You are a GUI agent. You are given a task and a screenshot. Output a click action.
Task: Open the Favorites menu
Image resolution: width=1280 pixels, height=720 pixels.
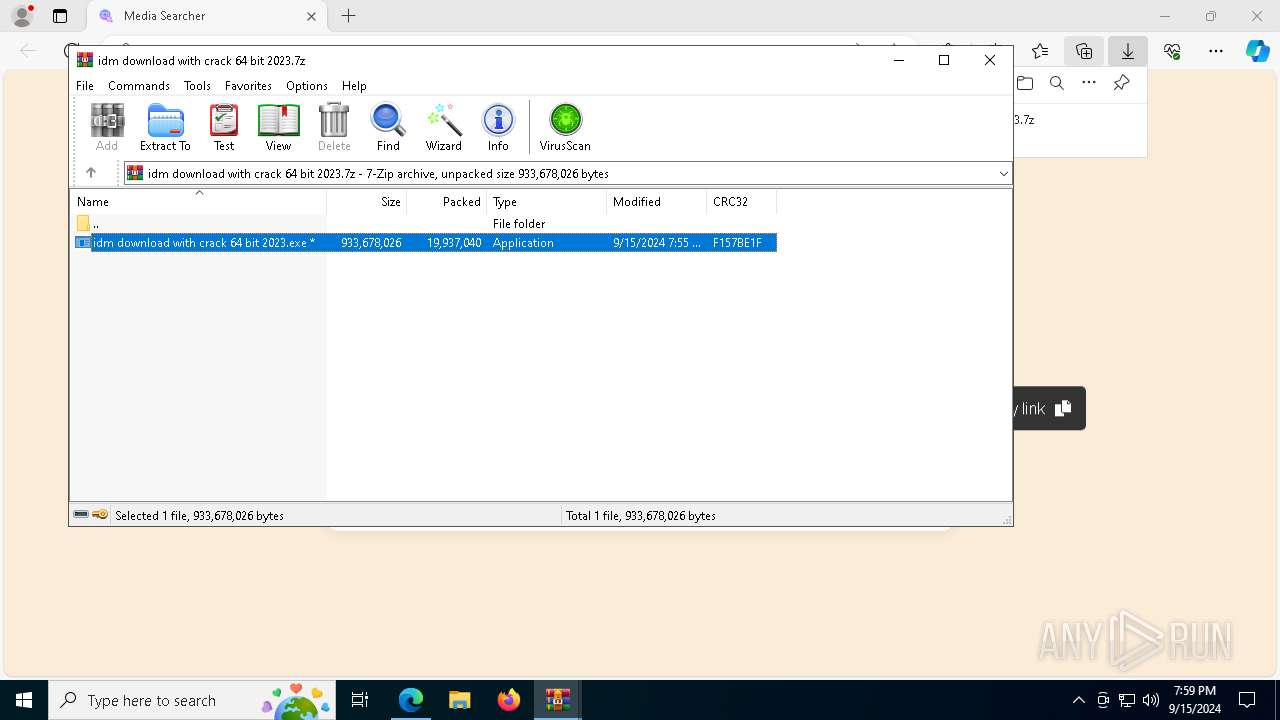coord(248,86)
